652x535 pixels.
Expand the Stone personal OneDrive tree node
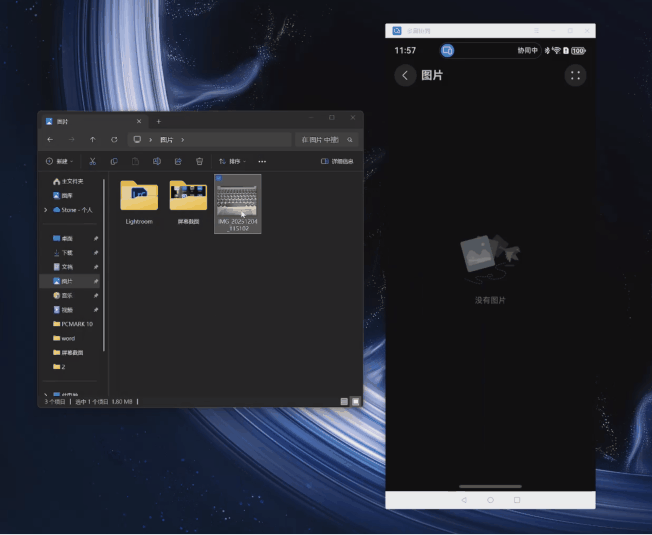[x=45, y=210]
